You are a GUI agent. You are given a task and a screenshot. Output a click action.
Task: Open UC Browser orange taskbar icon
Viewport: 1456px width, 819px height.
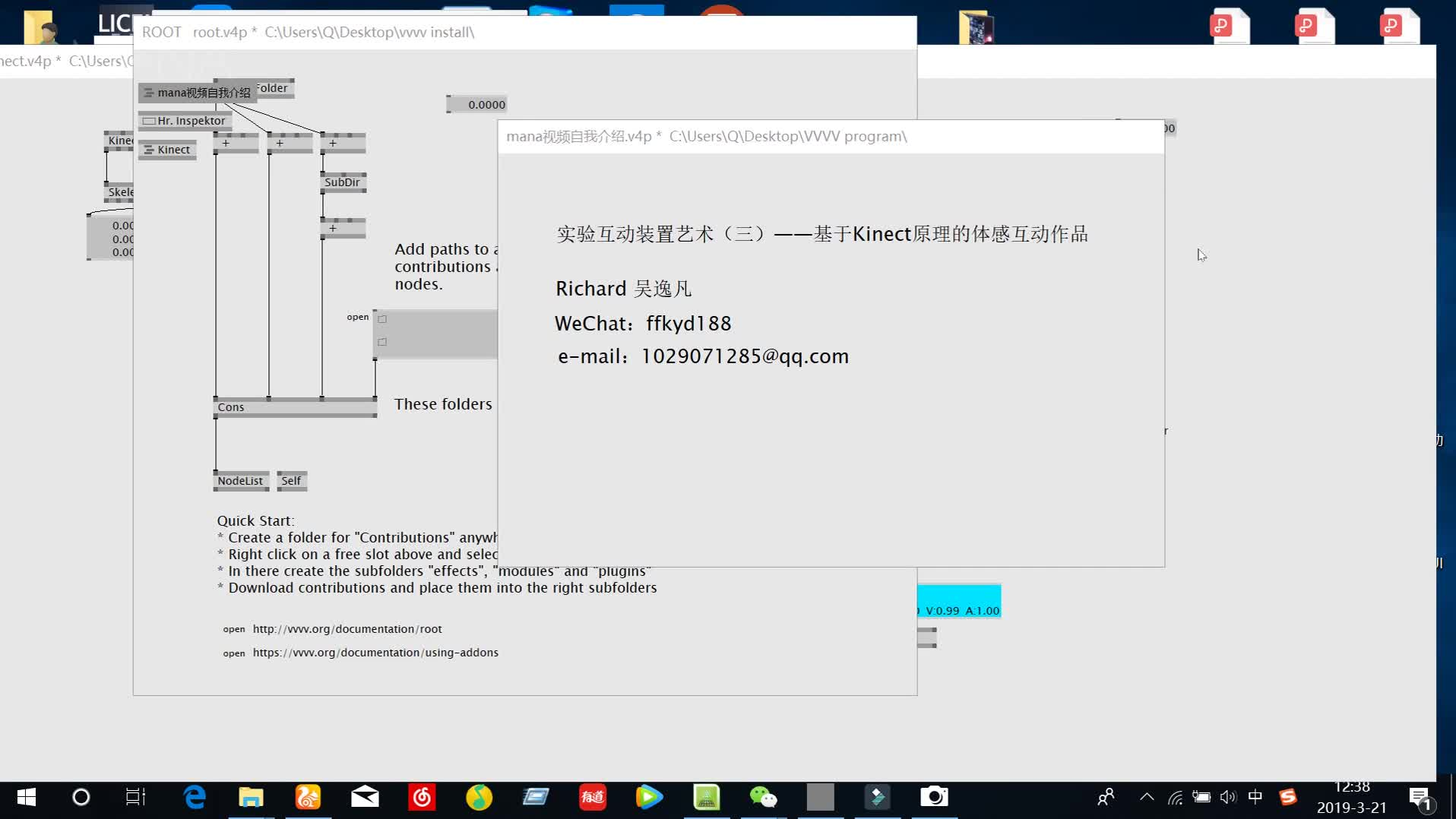click(x=308, y=797)
